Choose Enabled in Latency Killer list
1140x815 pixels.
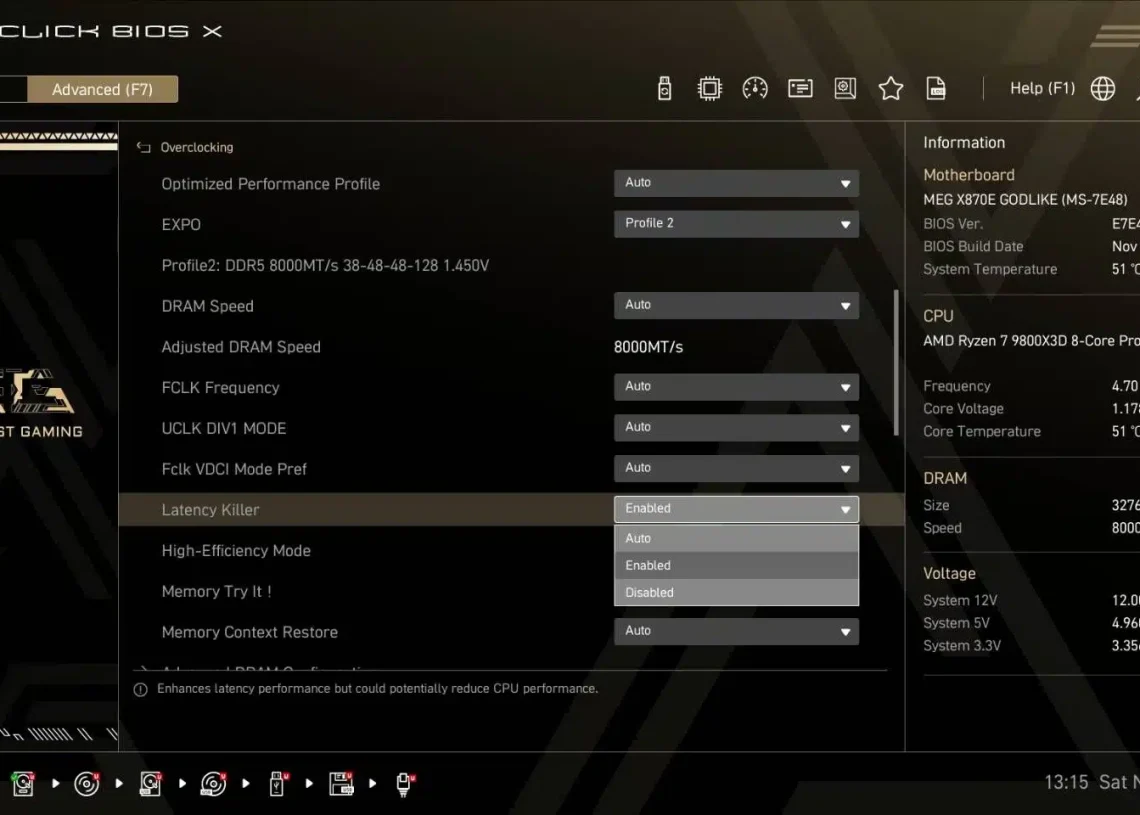(736, 566)
